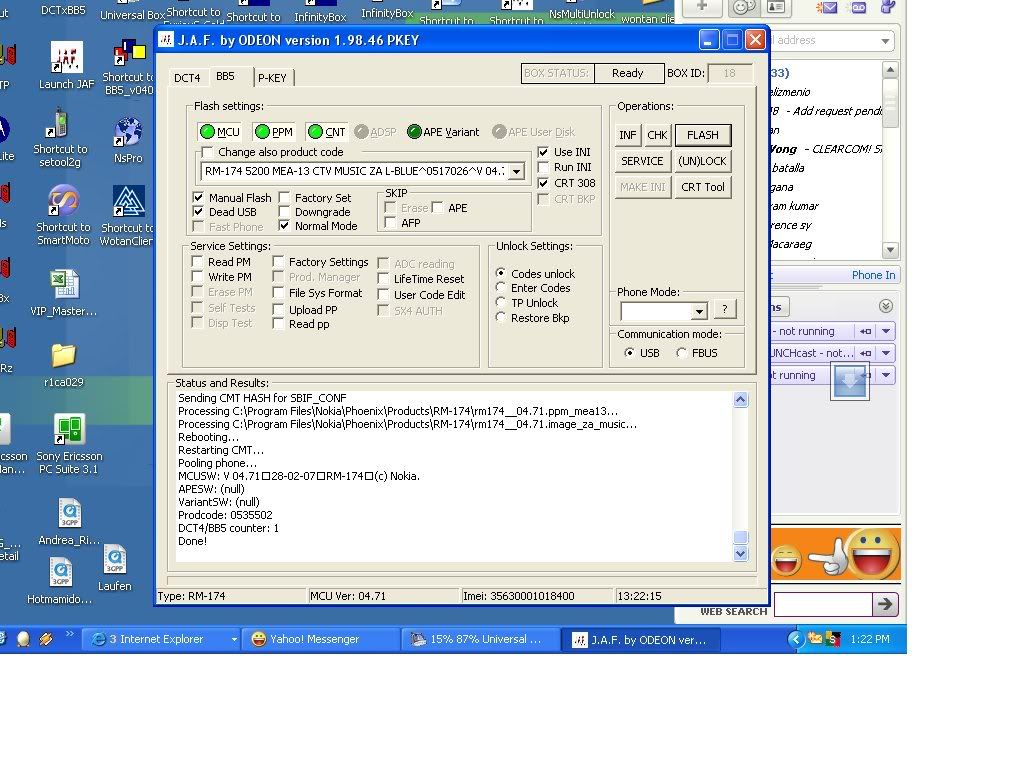Toggle the CRT 308 checkbox

[543, 183]
